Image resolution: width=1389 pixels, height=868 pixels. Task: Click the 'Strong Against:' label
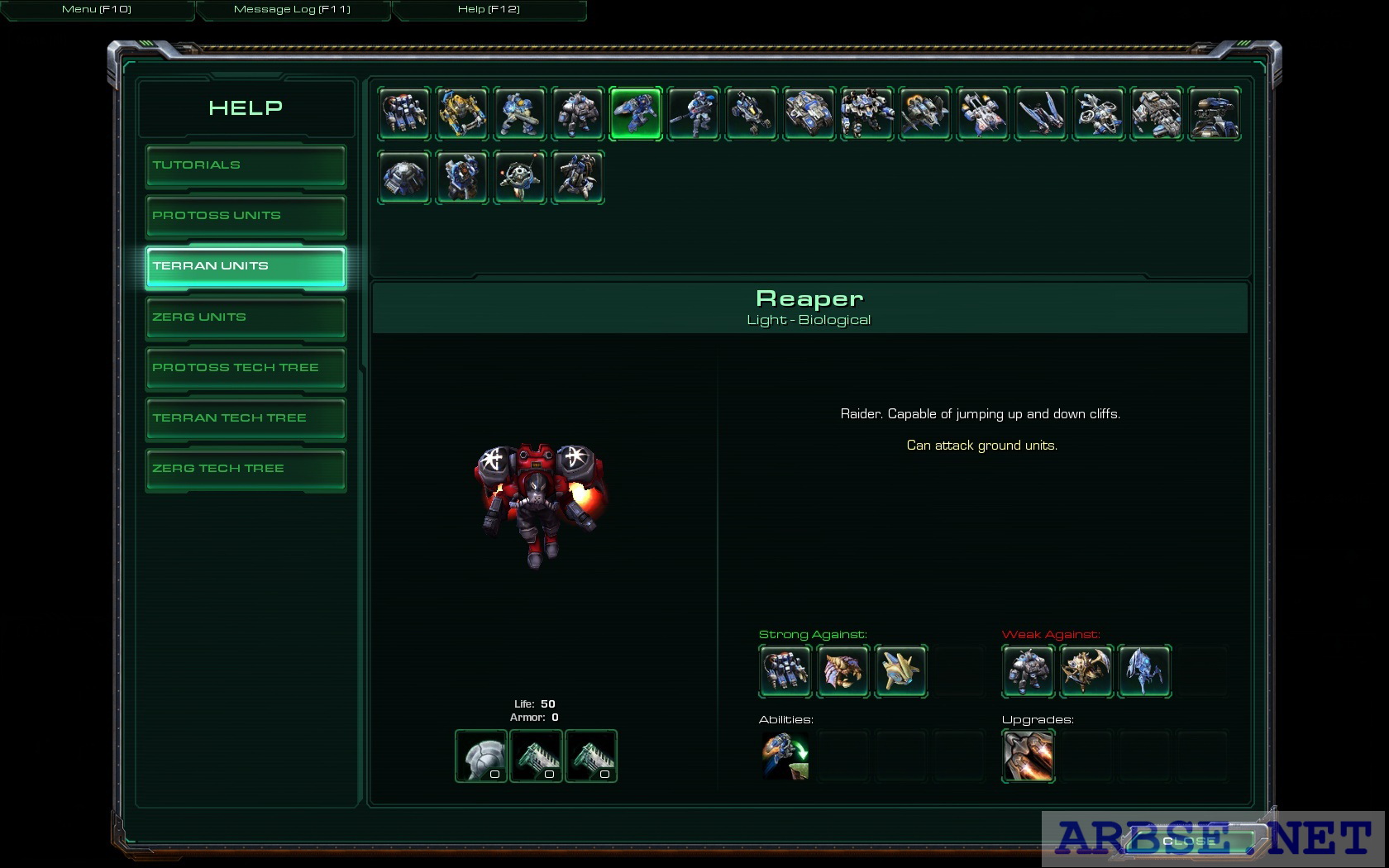point(813,635)
